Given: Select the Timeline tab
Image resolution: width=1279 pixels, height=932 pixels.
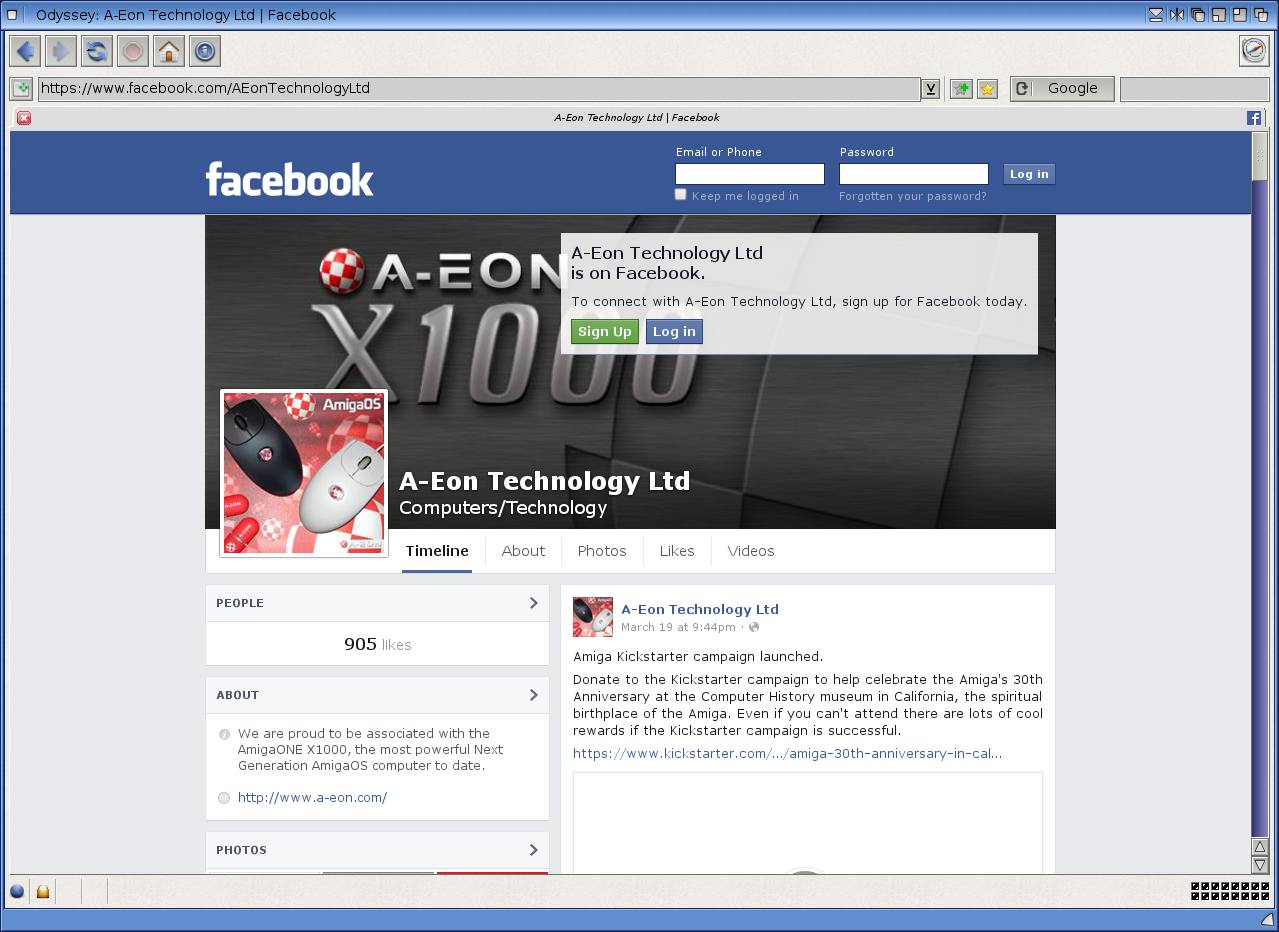Looking at the screenshot, I should [437, 551].
